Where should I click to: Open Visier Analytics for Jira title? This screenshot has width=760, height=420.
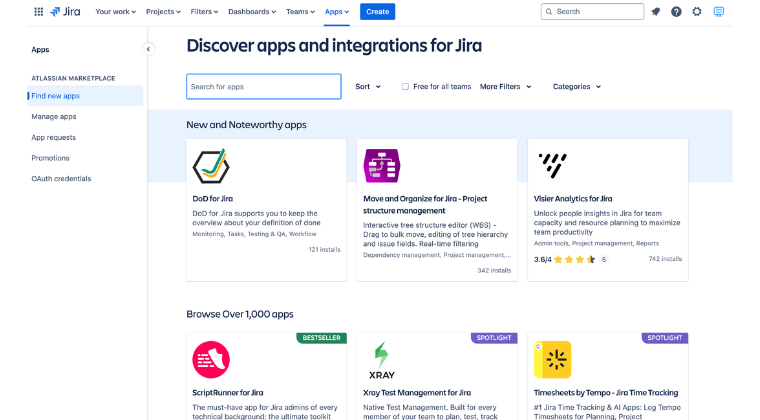point(573,199)
